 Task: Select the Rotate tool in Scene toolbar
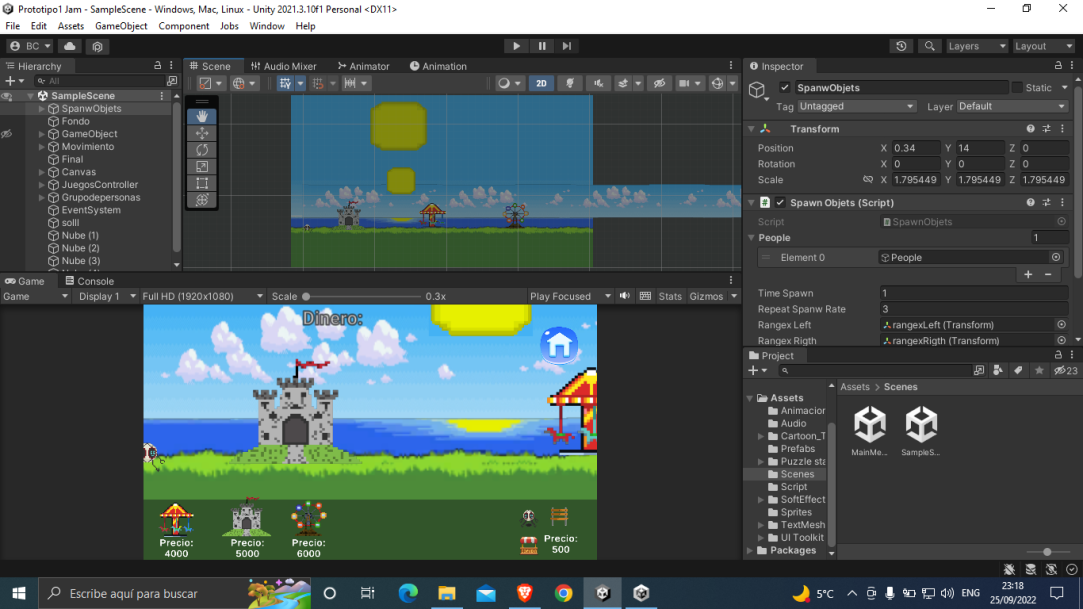202,149
